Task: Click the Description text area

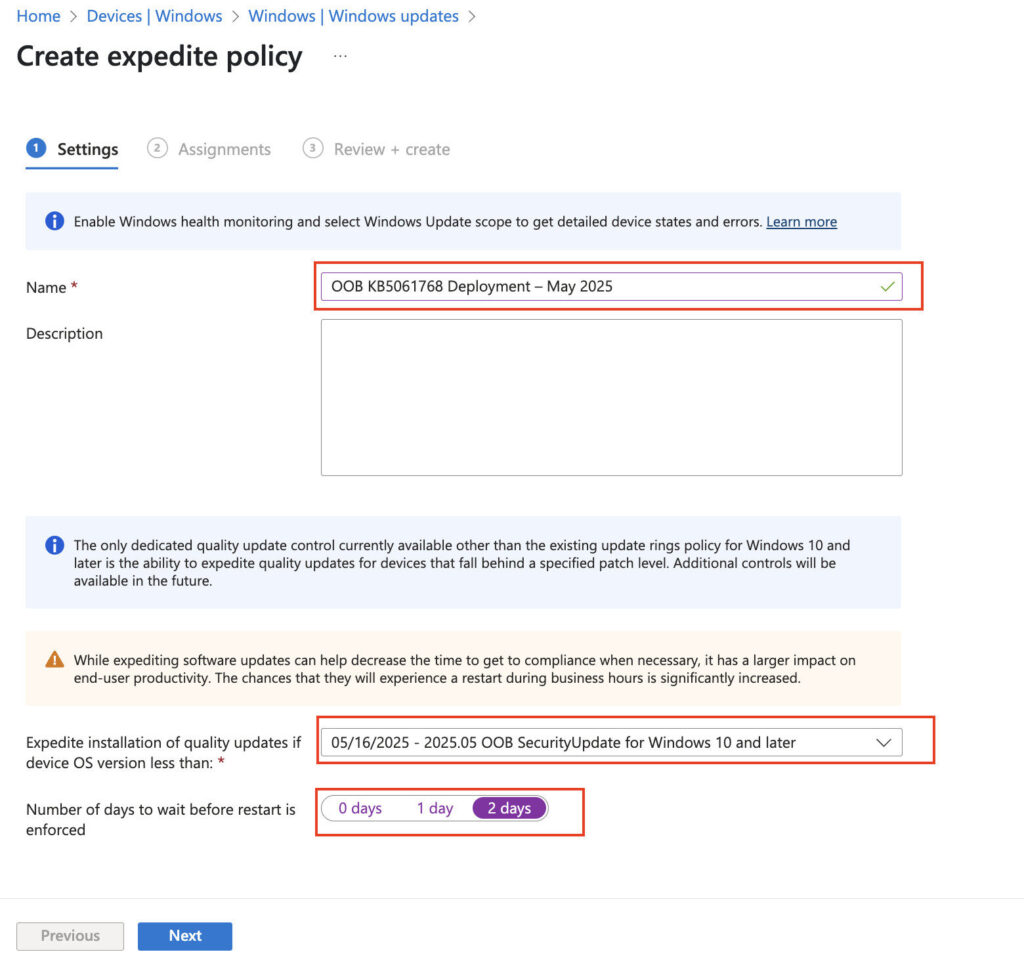Action: click(x=611, y=397)
